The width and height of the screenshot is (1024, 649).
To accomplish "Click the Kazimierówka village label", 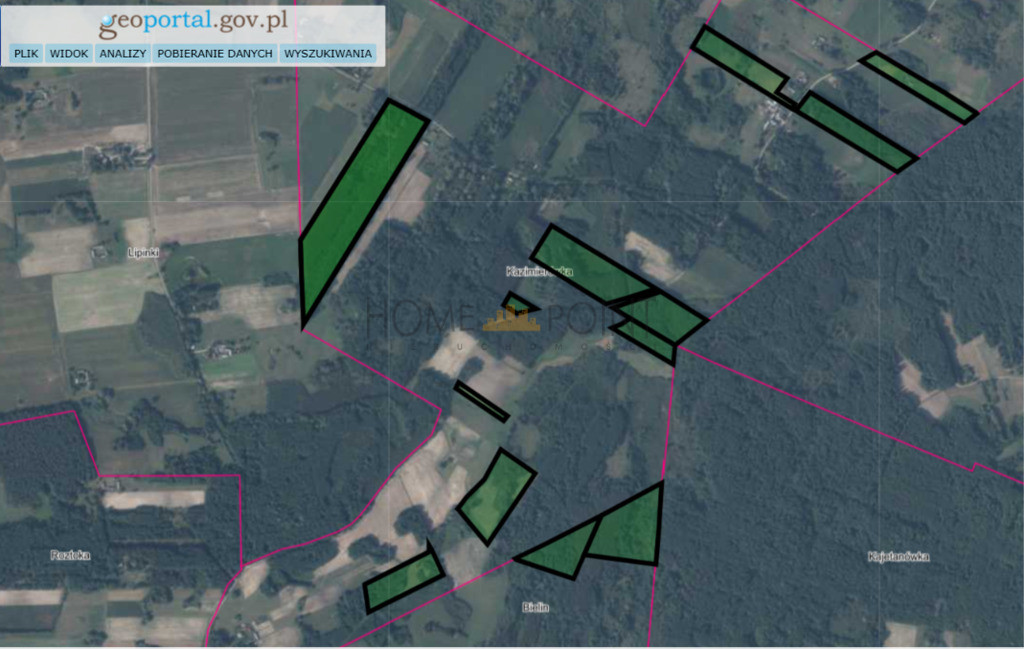I will coord(539,271).
